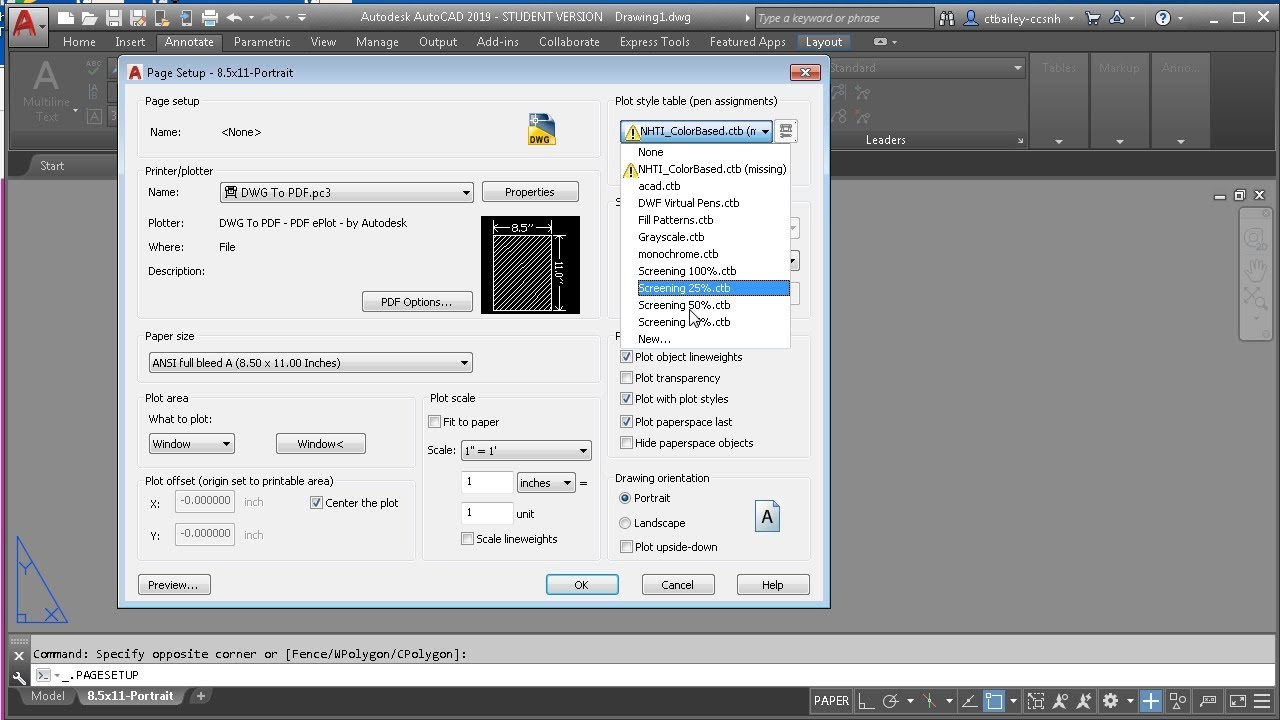1280x720 pixels.
Task: Enable the Fit to paper checkbox
Action: pos(434,422)
